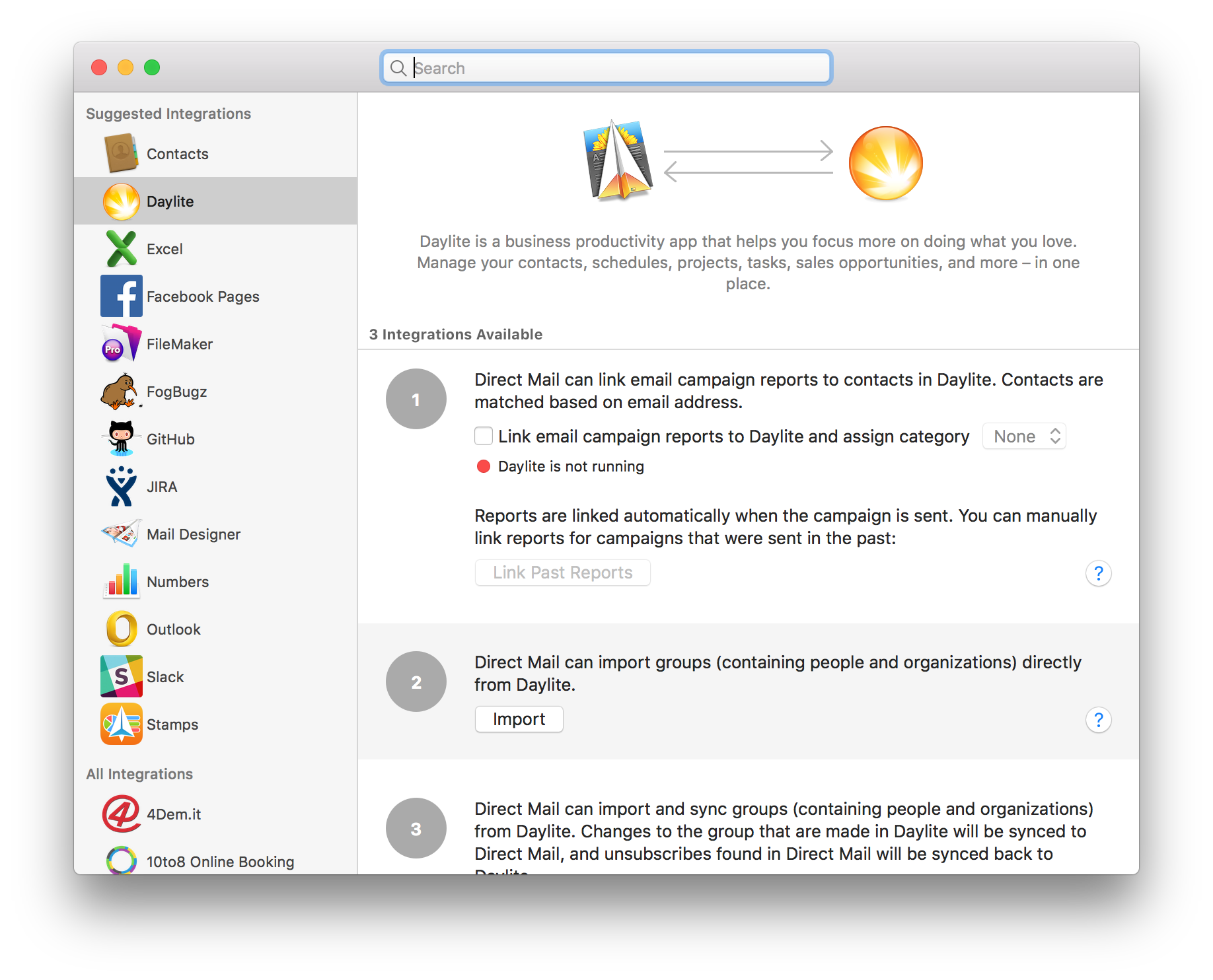The height and width of the screenshot is (980, 1213).
Task: Select the Stamps label
Action: tap(172, 724)
